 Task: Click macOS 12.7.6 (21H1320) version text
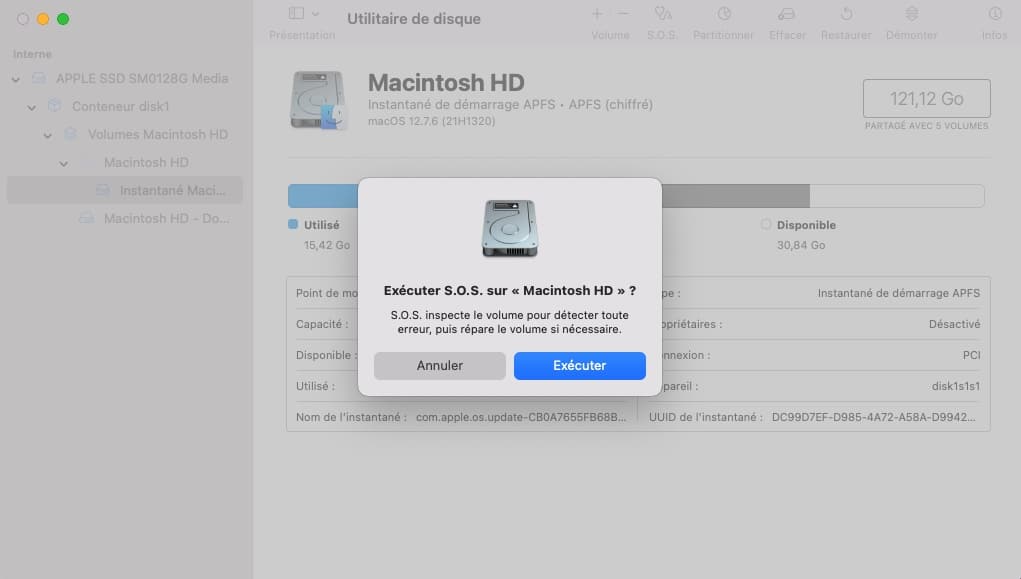point(432,121)
